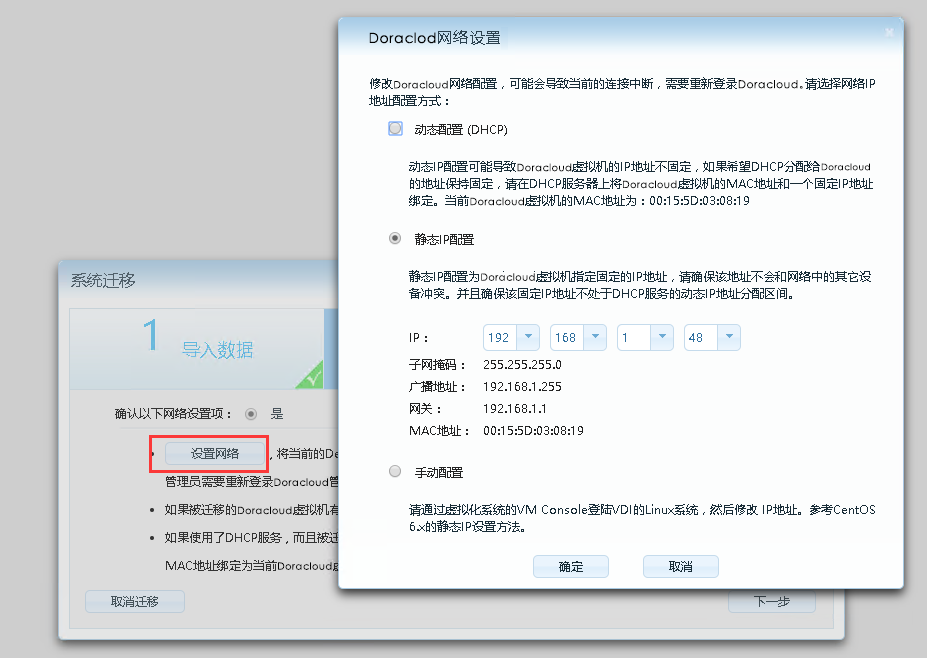Click the 设置网络 button in 系统迁移 window
Image resolution: width=927 pixels, height=658 pixels.
click(215, 453)
